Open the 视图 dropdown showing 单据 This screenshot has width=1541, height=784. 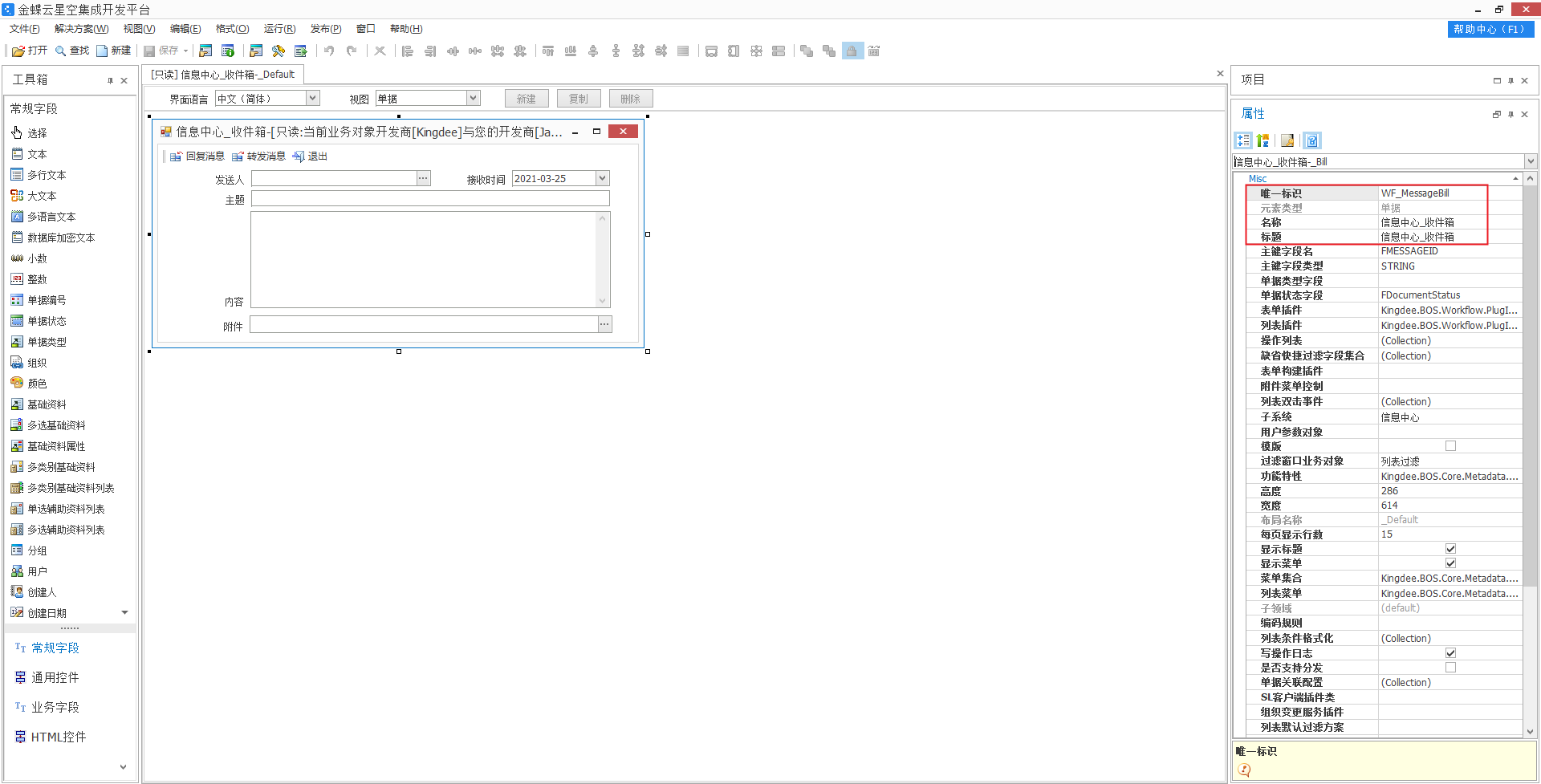pyautogui.click(x=474, y=98)
